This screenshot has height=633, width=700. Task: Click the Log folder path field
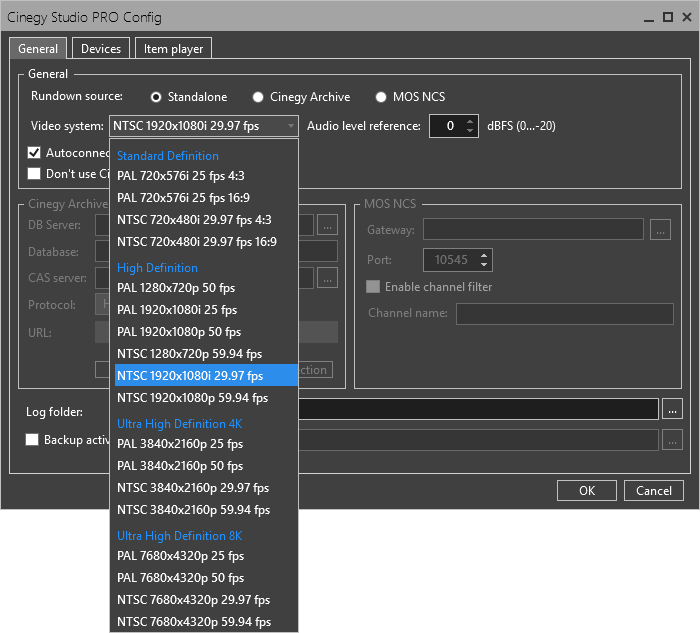pos(478,409)
